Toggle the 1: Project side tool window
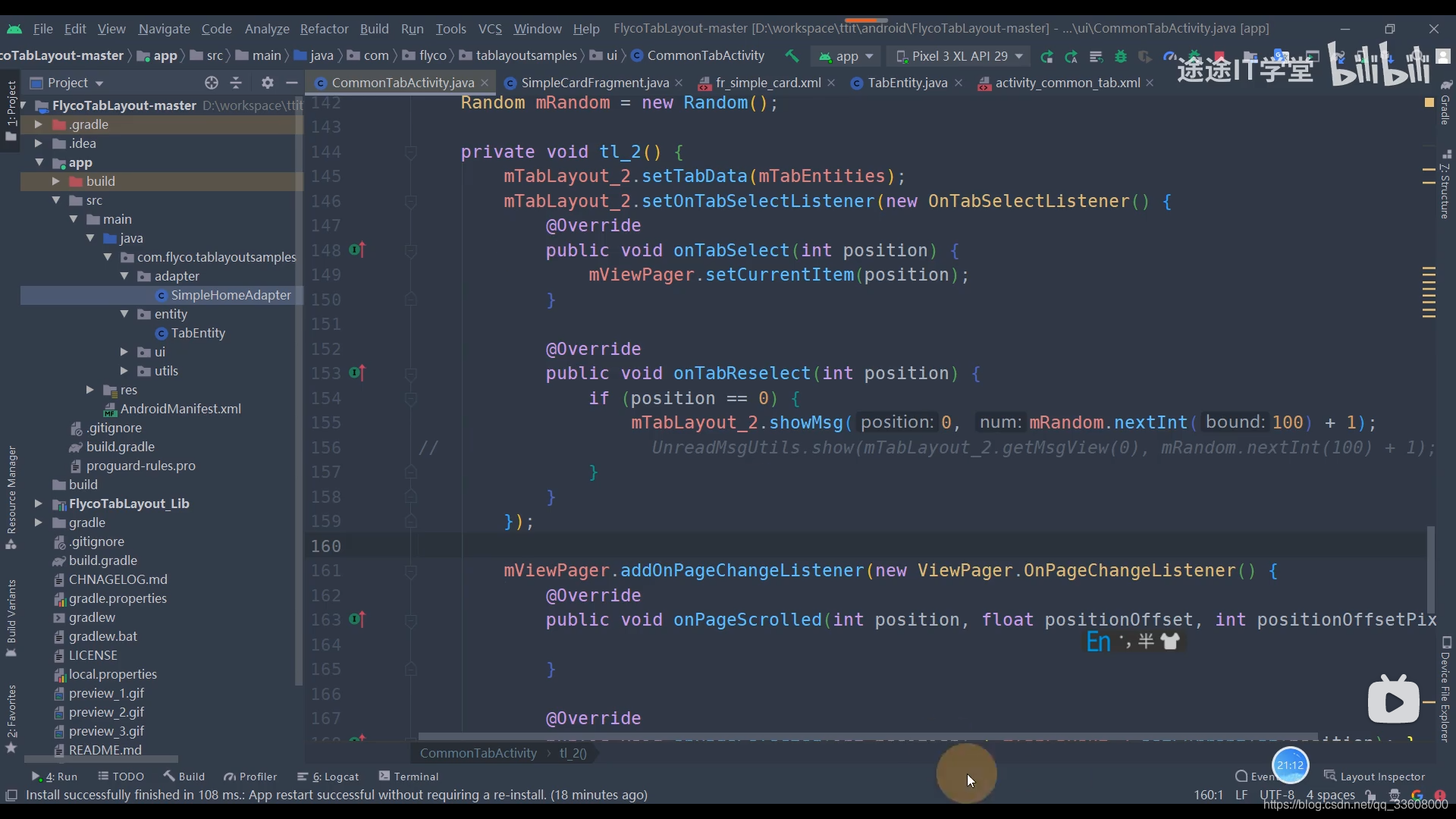 click(x=11, y=110)
